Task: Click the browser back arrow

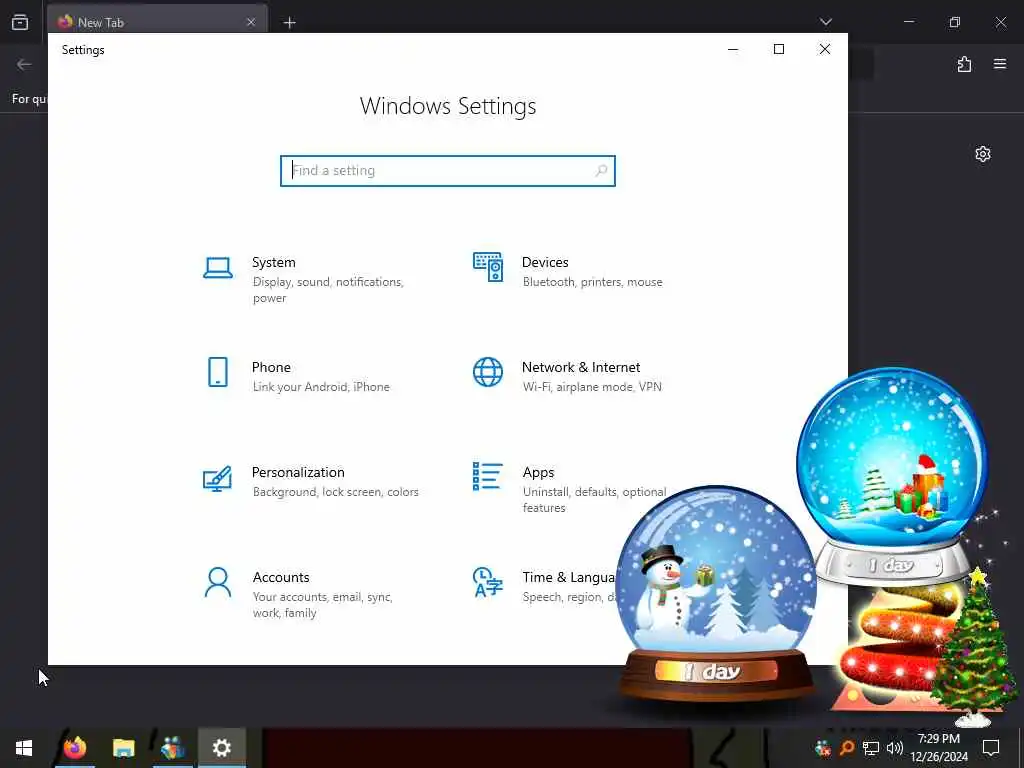Action: (x=24, y=64)
